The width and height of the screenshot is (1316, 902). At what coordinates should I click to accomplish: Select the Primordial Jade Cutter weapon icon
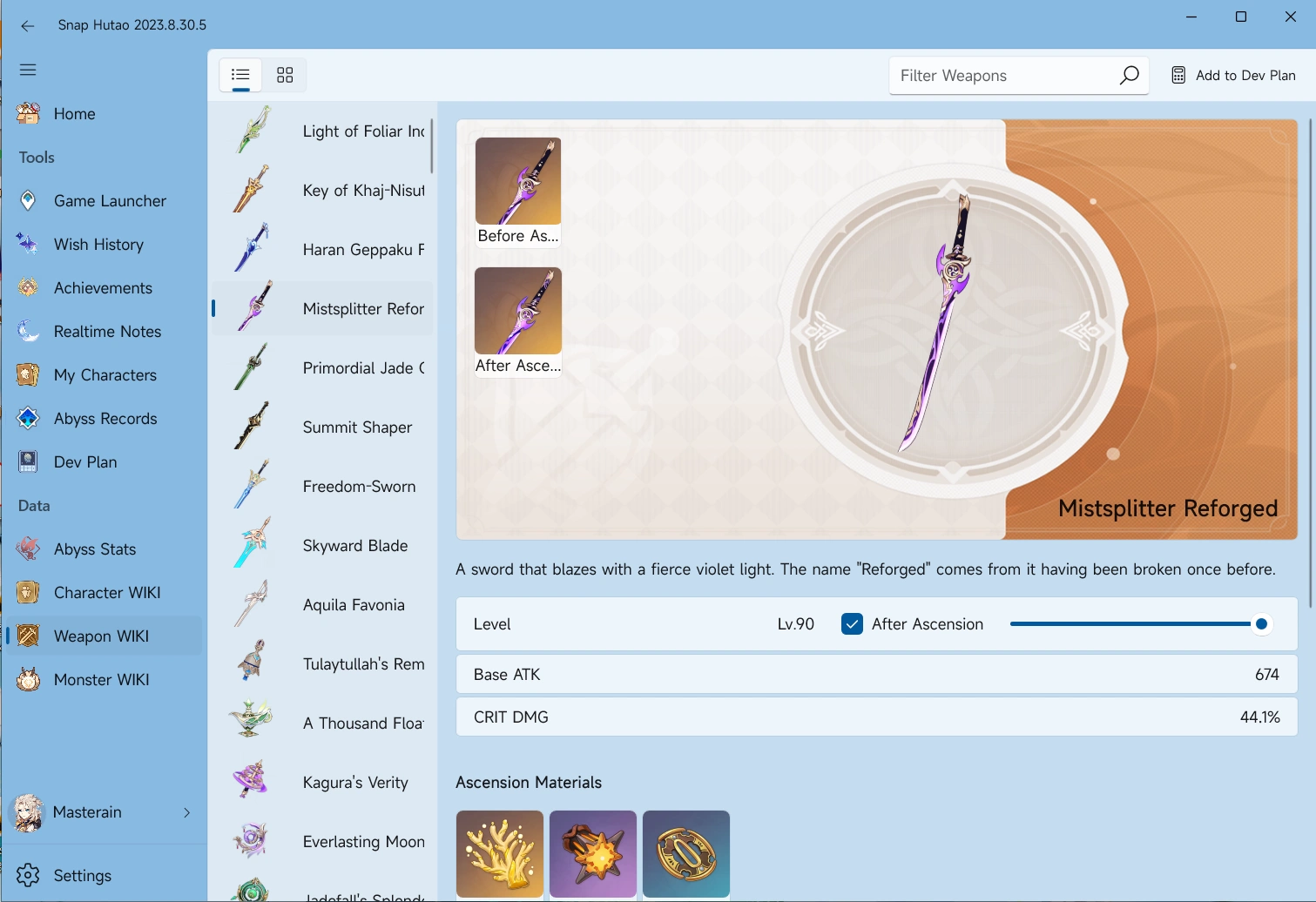pyautogui.click(x=253, y=367)
